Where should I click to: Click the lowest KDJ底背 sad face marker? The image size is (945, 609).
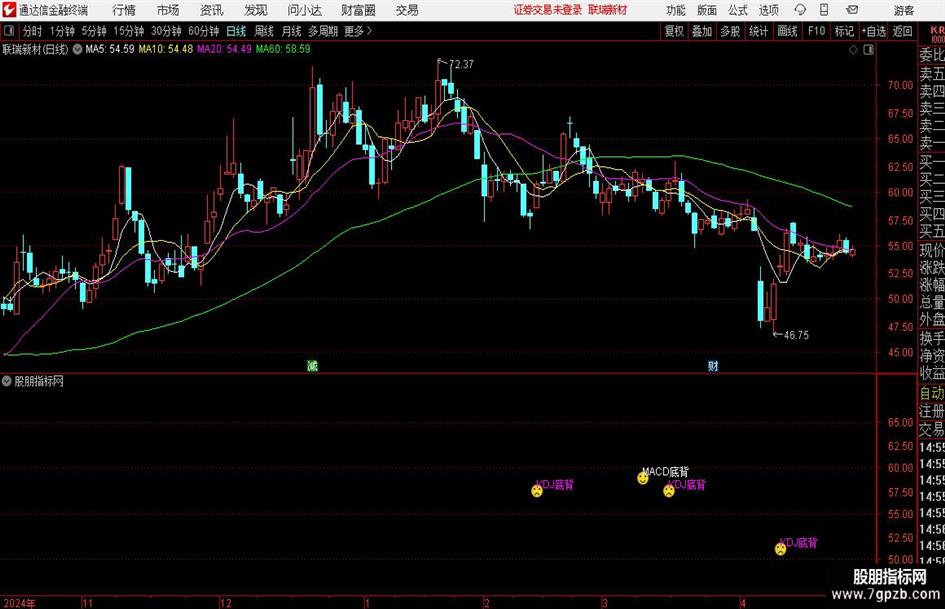pyautogui.click(x=780, y=549)
